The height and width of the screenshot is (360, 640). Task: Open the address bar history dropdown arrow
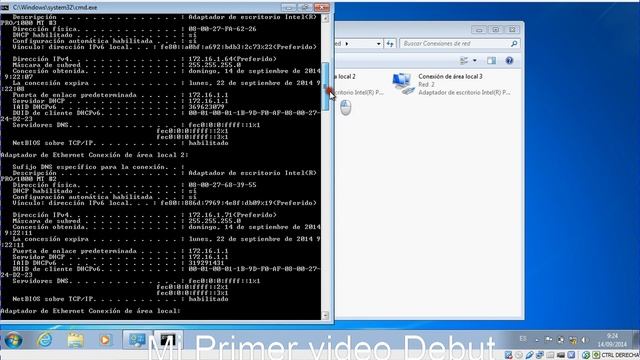(x=379, y=43)
